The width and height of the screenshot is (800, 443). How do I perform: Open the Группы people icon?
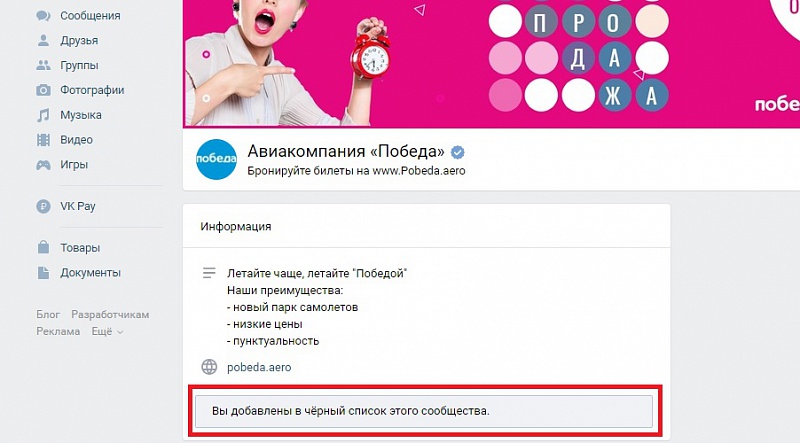pyautogui.click(x=43, y=65)
